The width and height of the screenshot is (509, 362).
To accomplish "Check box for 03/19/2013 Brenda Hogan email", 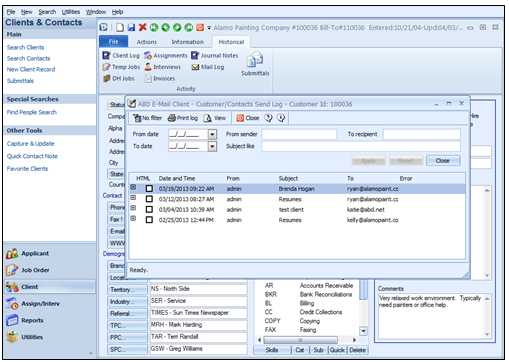I will click(149, 189).
